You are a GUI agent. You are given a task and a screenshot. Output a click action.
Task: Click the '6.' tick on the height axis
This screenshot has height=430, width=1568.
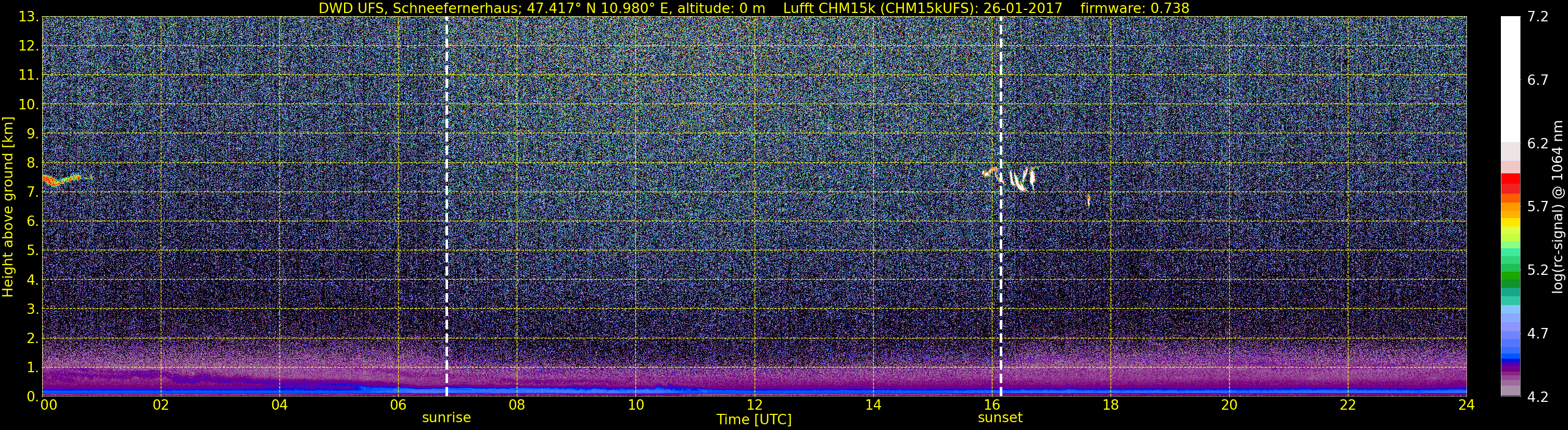point(32,221)
